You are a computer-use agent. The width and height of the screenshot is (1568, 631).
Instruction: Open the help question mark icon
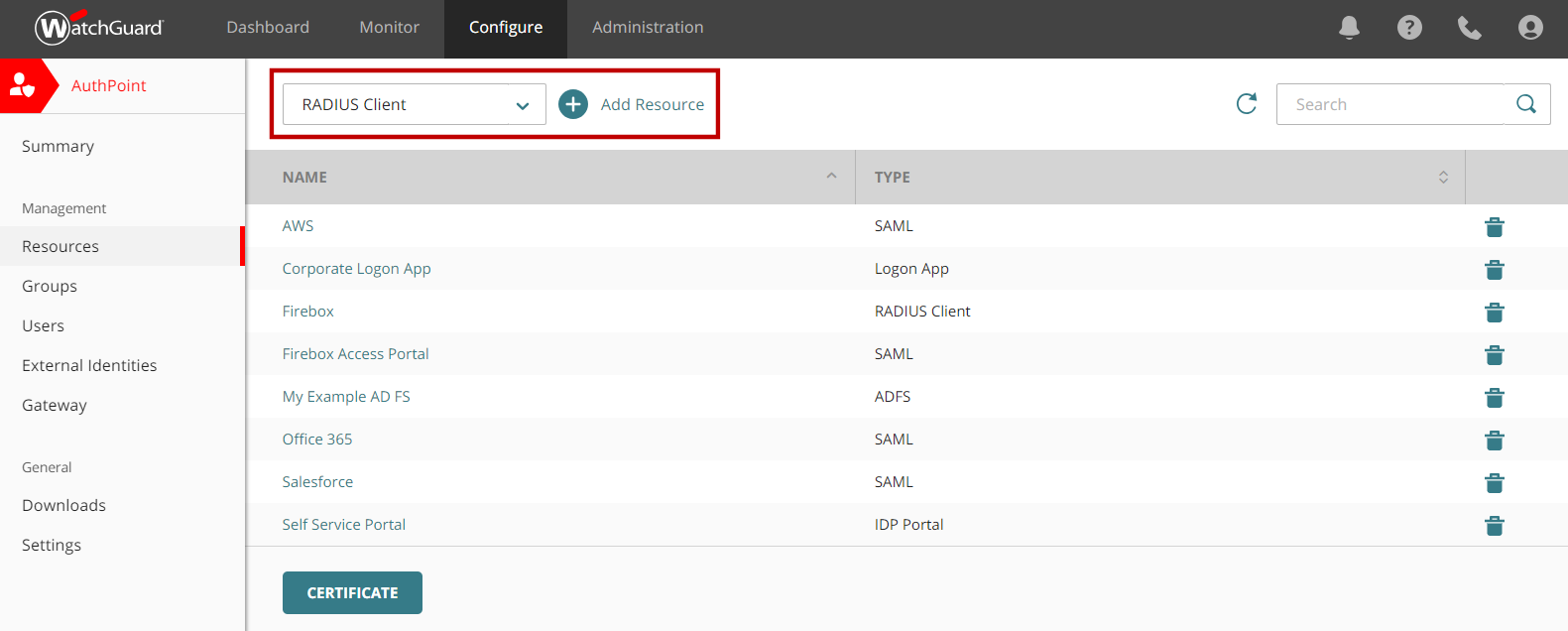pos(1409,28)
